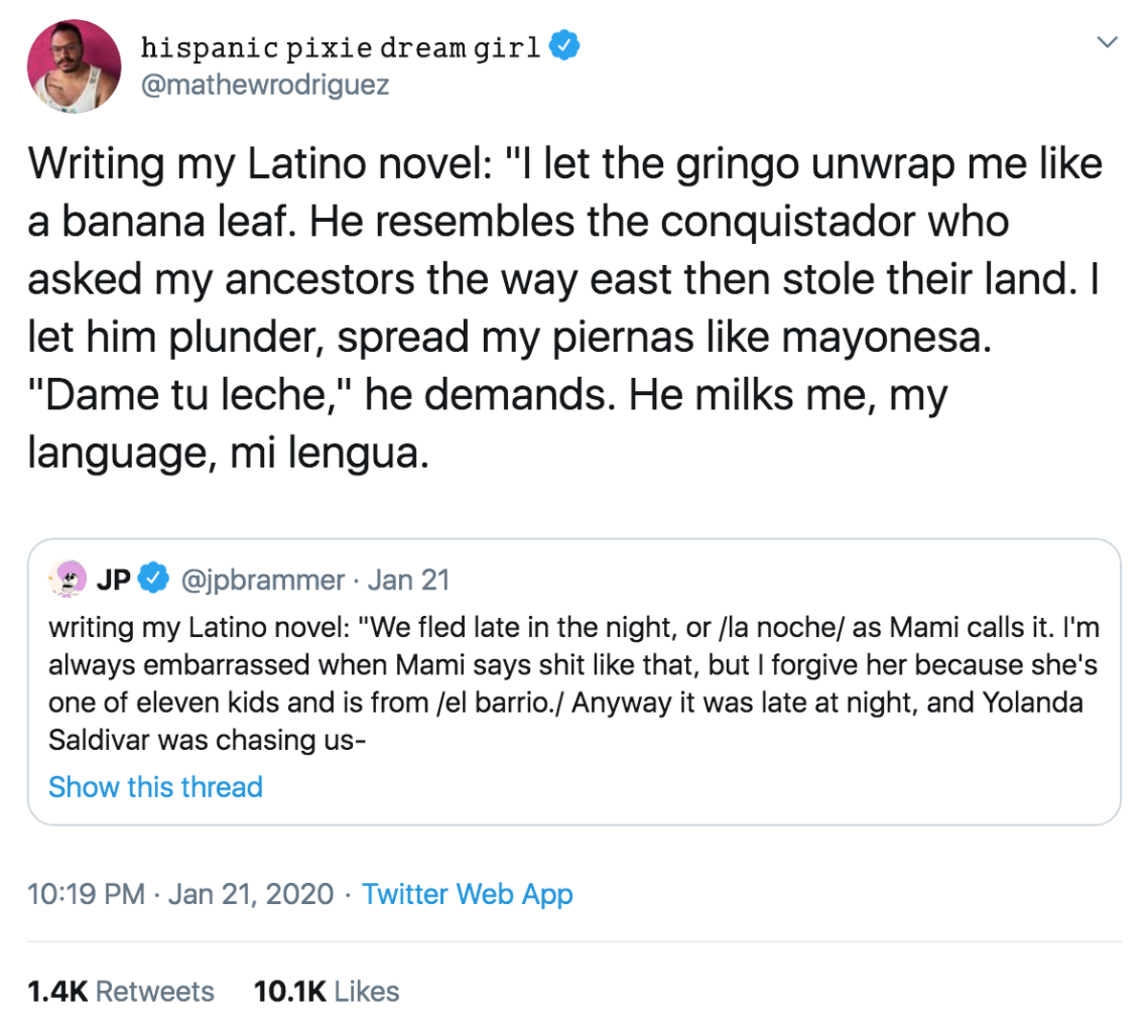Click 'Show this thread' link

155,787
